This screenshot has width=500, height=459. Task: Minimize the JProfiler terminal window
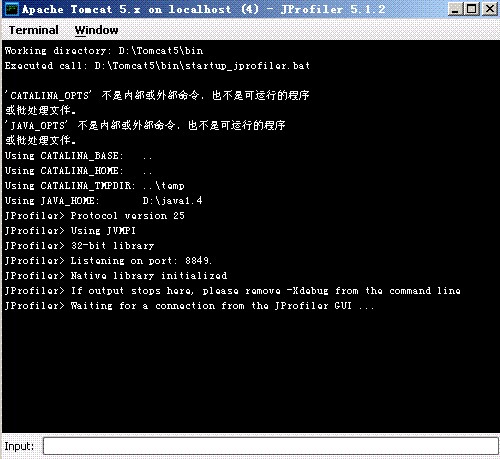coord(455,9)
